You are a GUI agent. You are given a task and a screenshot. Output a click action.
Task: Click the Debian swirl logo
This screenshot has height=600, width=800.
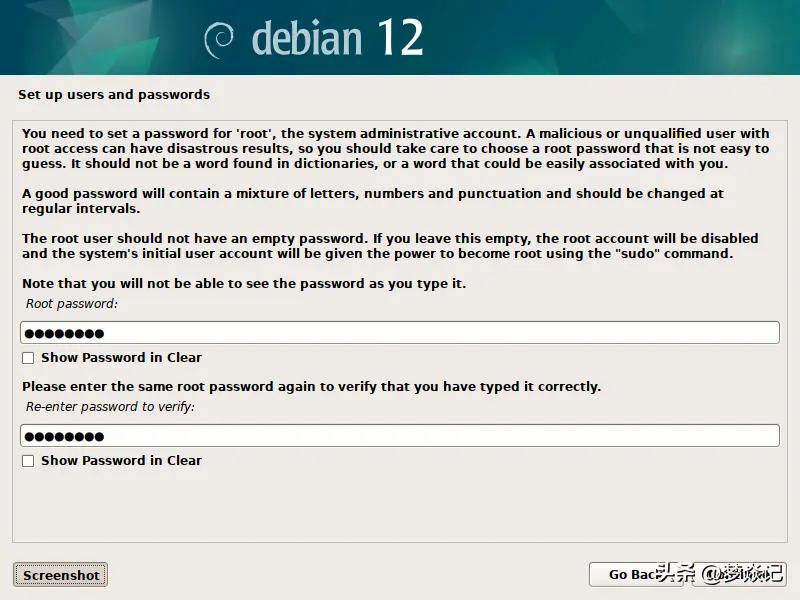click(218, 40)
